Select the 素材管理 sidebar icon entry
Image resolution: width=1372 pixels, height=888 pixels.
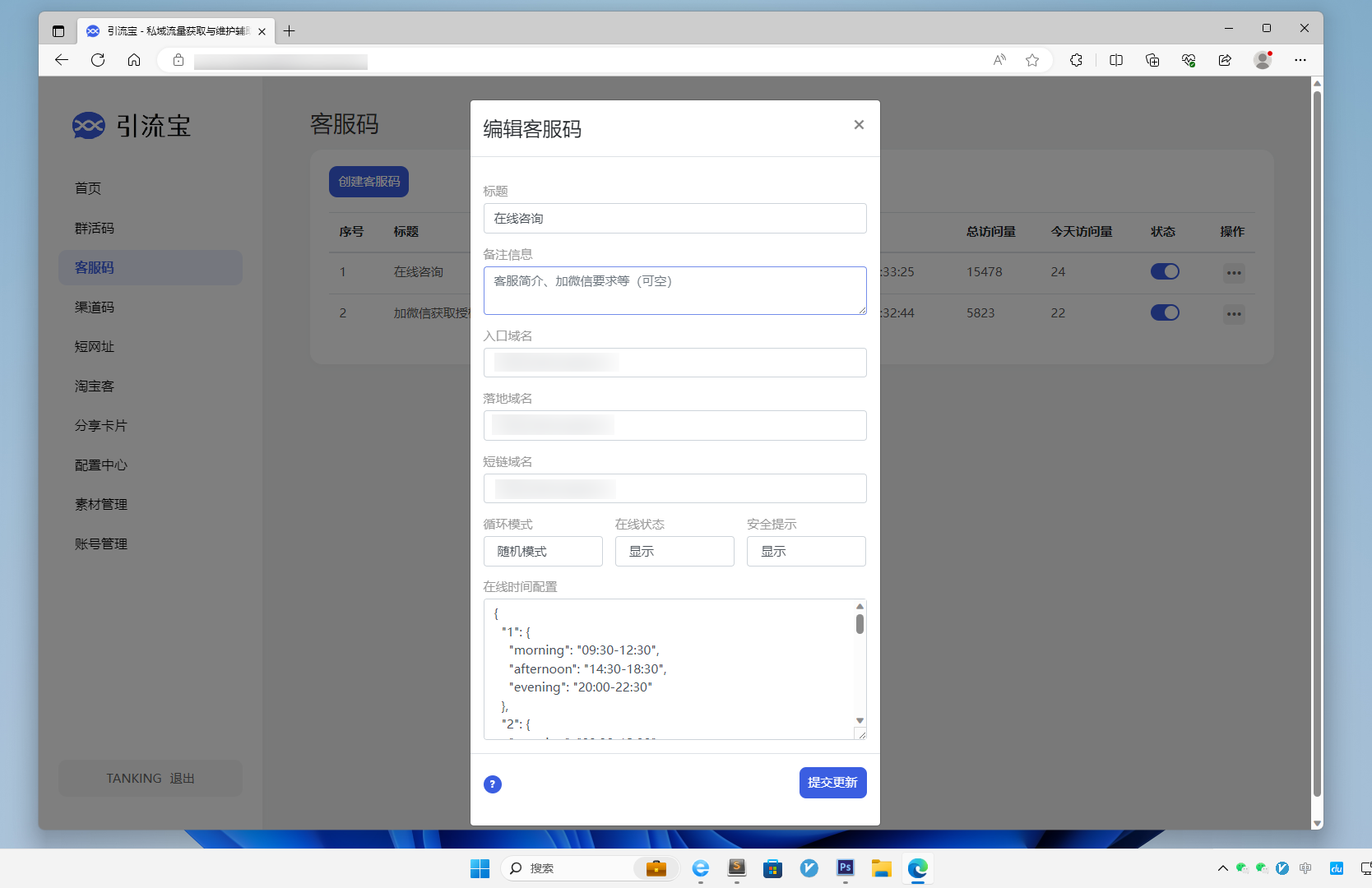100,504
